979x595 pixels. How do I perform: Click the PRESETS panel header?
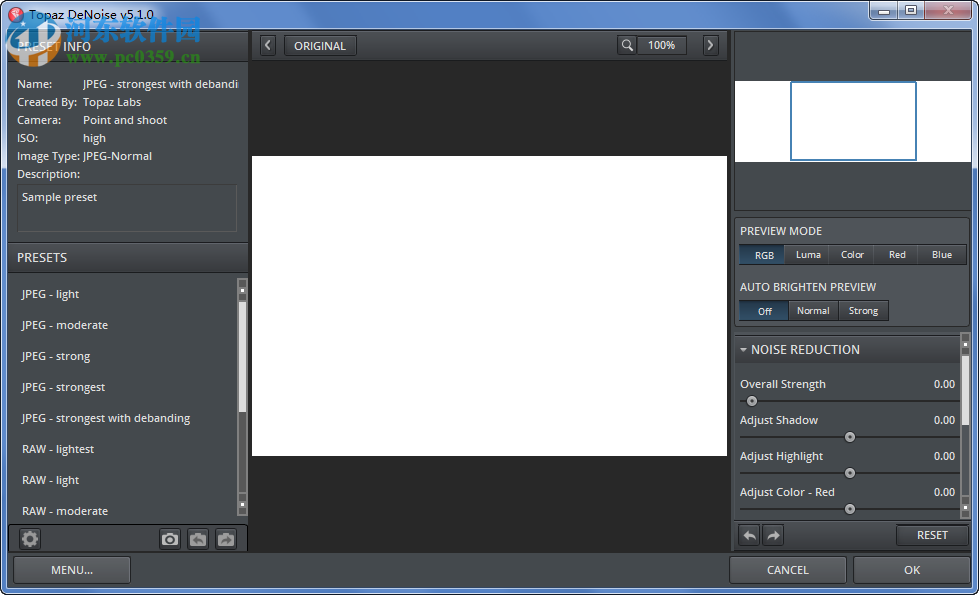[x=127, y=258]
